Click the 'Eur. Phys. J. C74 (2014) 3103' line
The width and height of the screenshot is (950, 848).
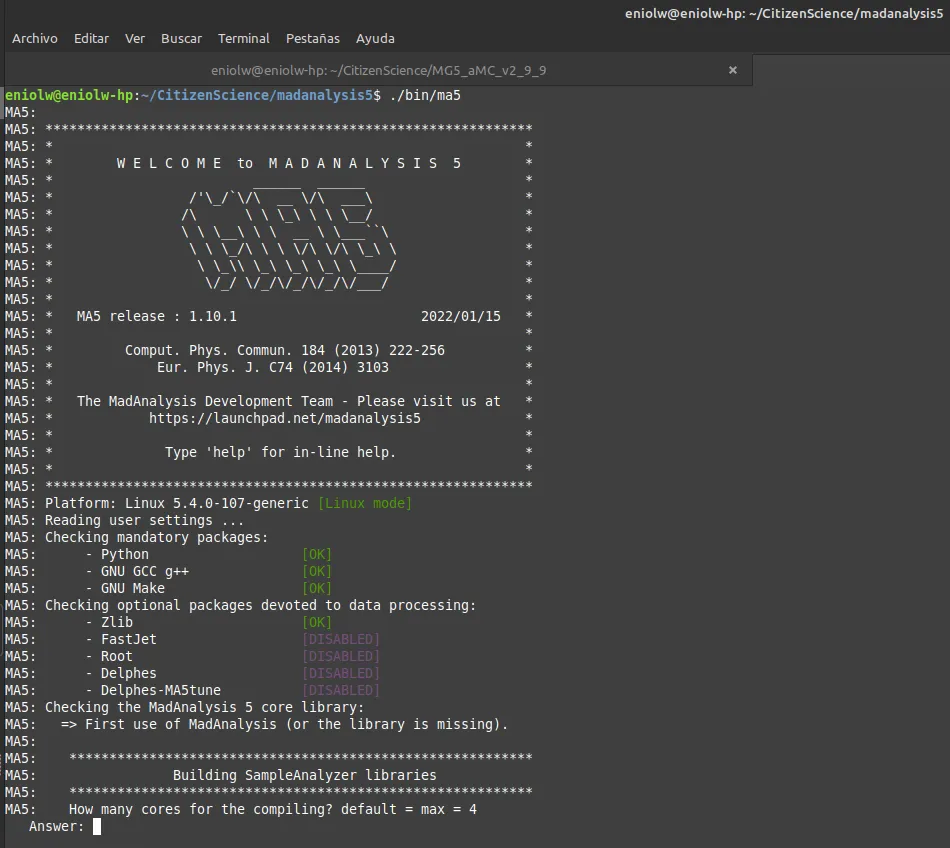(273, 367)
